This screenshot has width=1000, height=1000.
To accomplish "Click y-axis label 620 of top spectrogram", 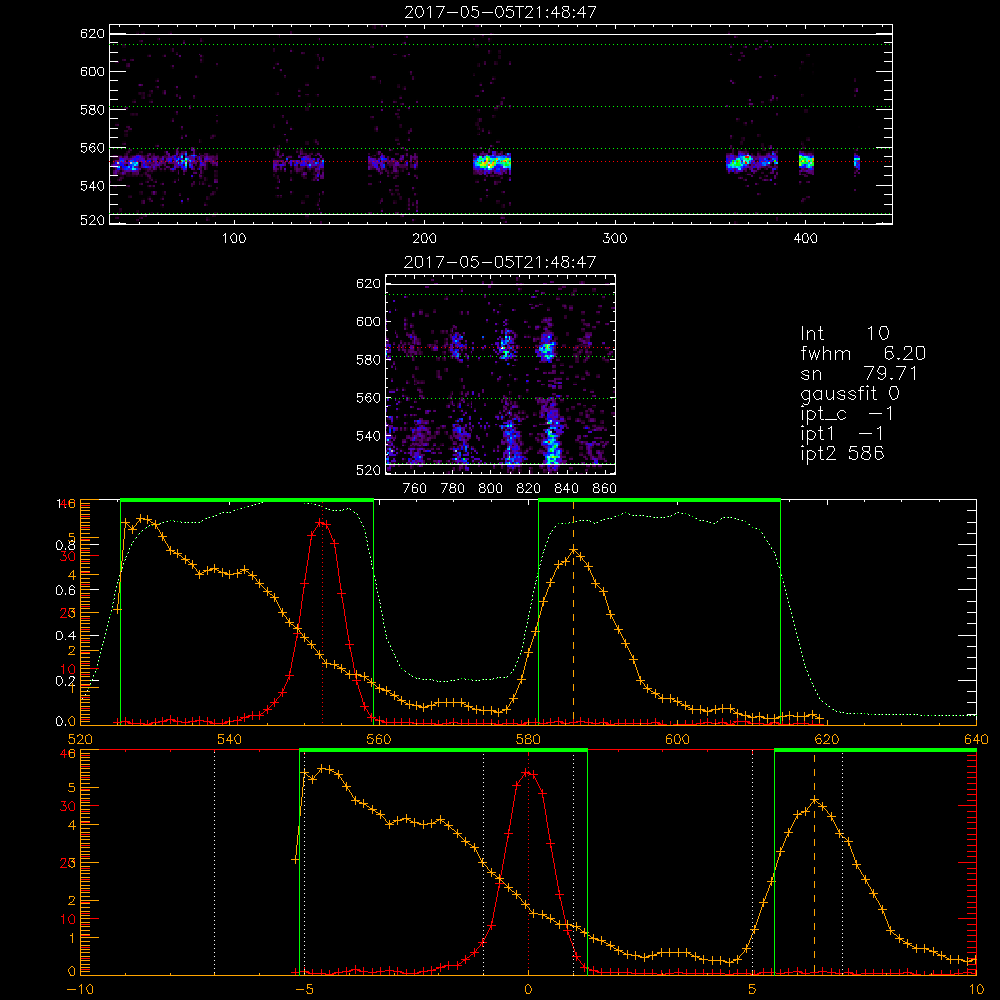I will 92,34.
